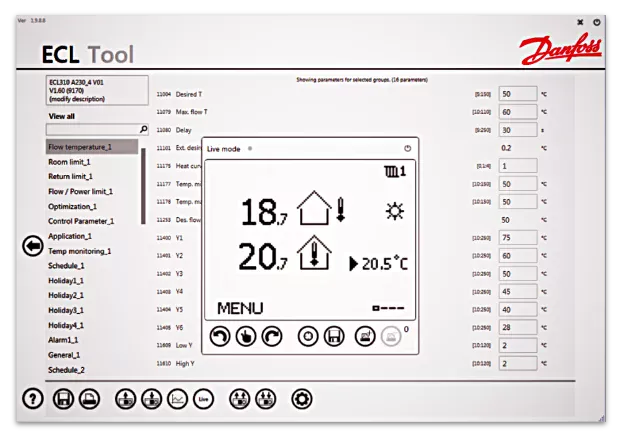
Task: Select the Room limit_1 group
Action: (69, 162)
